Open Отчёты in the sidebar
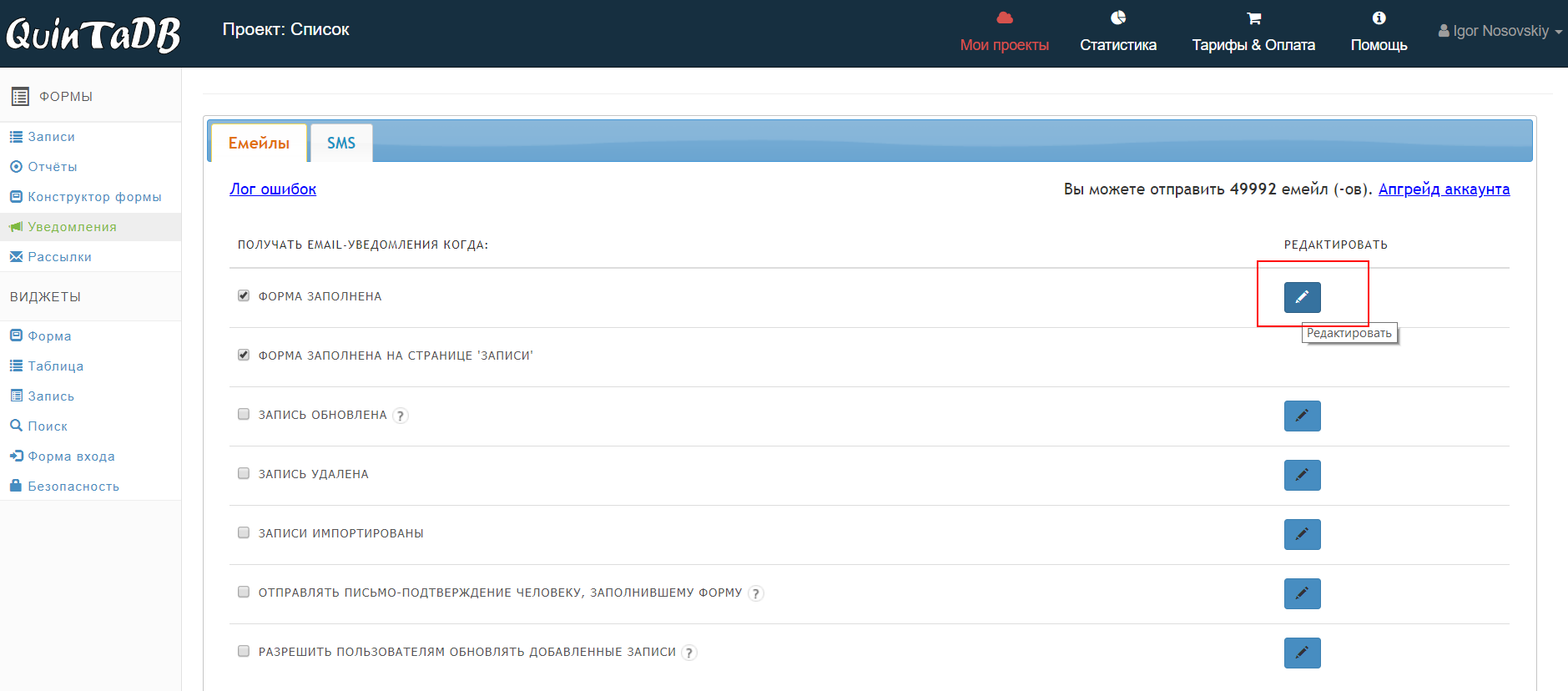The width and height of the screenshot is (1568, 691). (53, 167)
